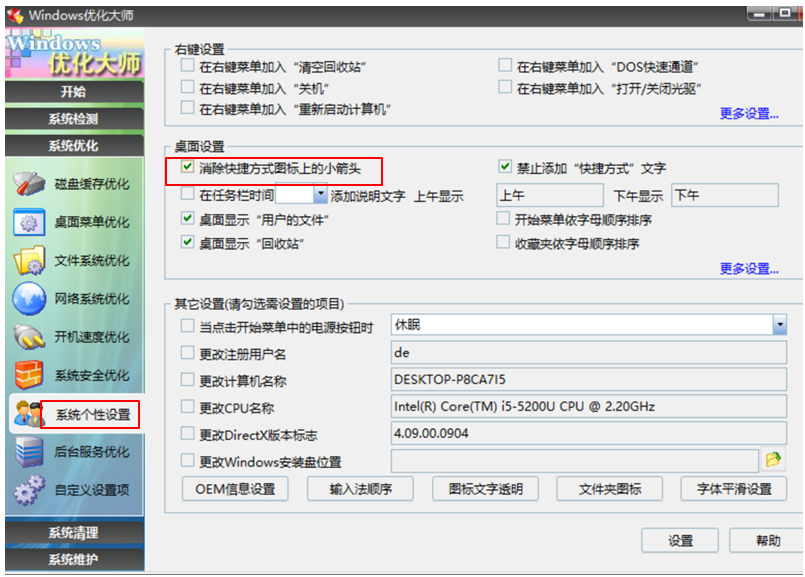Image resolution: width=805 pixels, height=577 pixels.
Task: Uncheck 桌面显示“用户的文件”
Action: pos(187,219)
